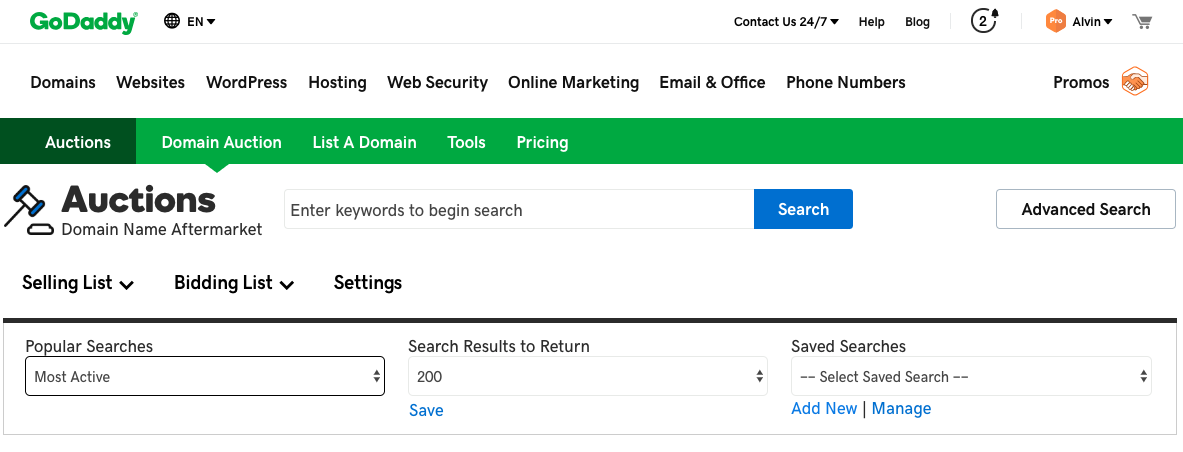Screen dimensions: 1183x452
Task: Open the Saved Searches dropdown
Action: tap(971, 377)
